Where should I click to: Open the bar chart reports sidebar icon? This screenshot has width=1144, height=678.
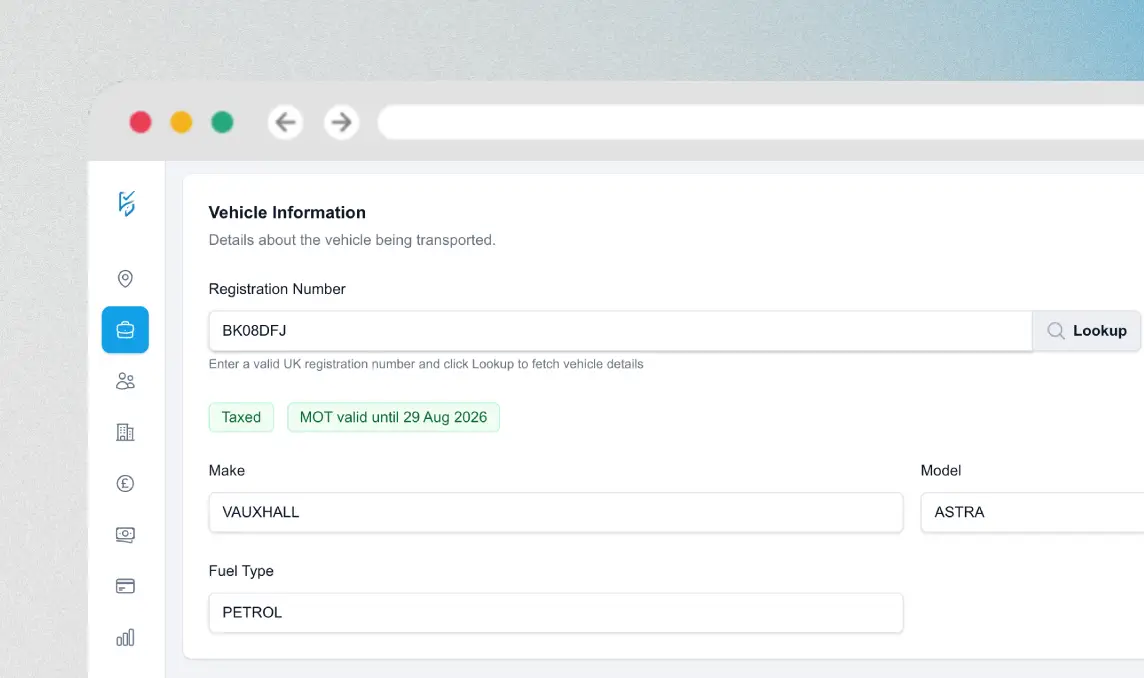125,638
